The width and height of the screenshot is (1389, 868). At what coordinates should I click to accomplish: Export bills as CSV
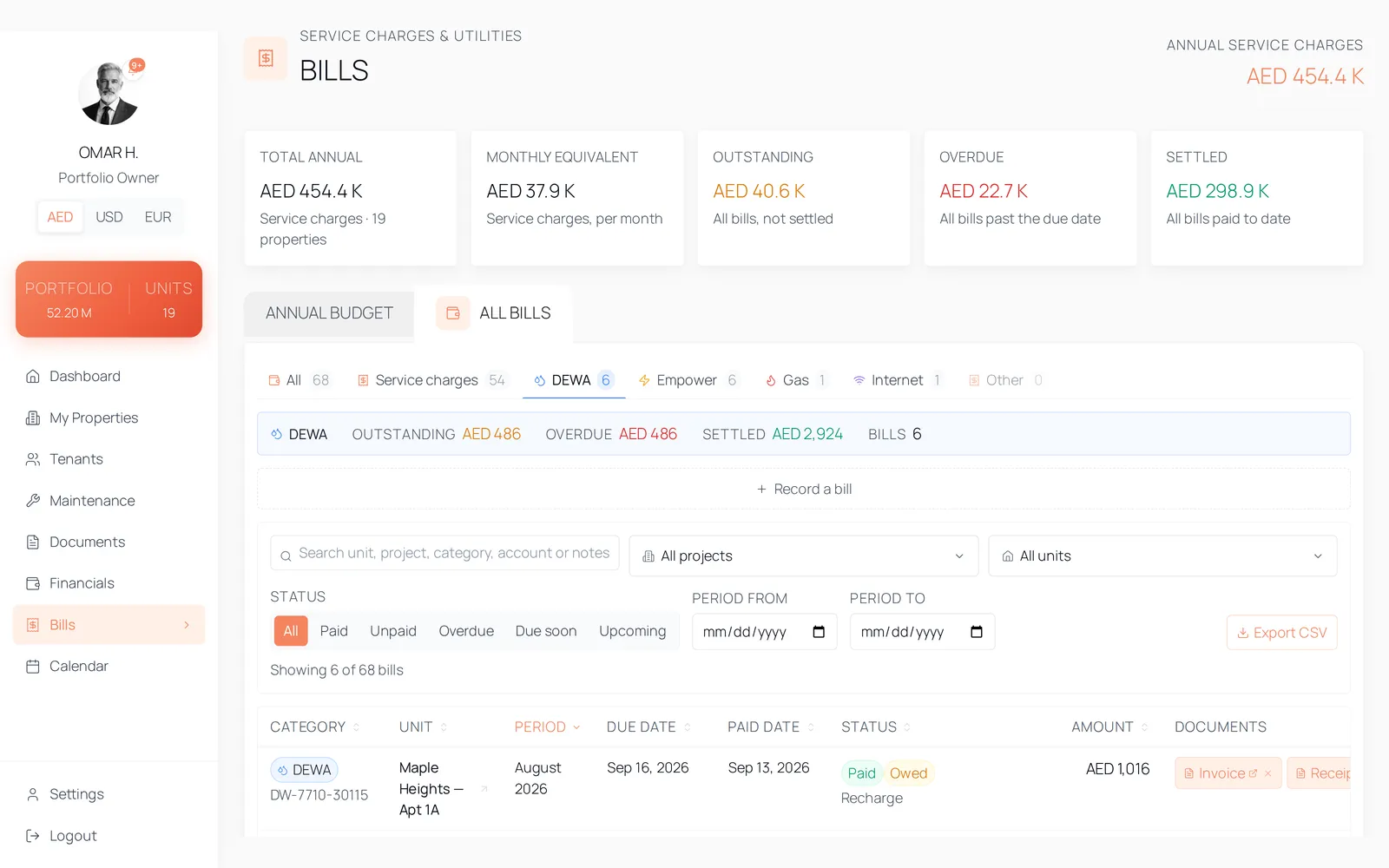pyautogui.click(x=1282, y=633)
